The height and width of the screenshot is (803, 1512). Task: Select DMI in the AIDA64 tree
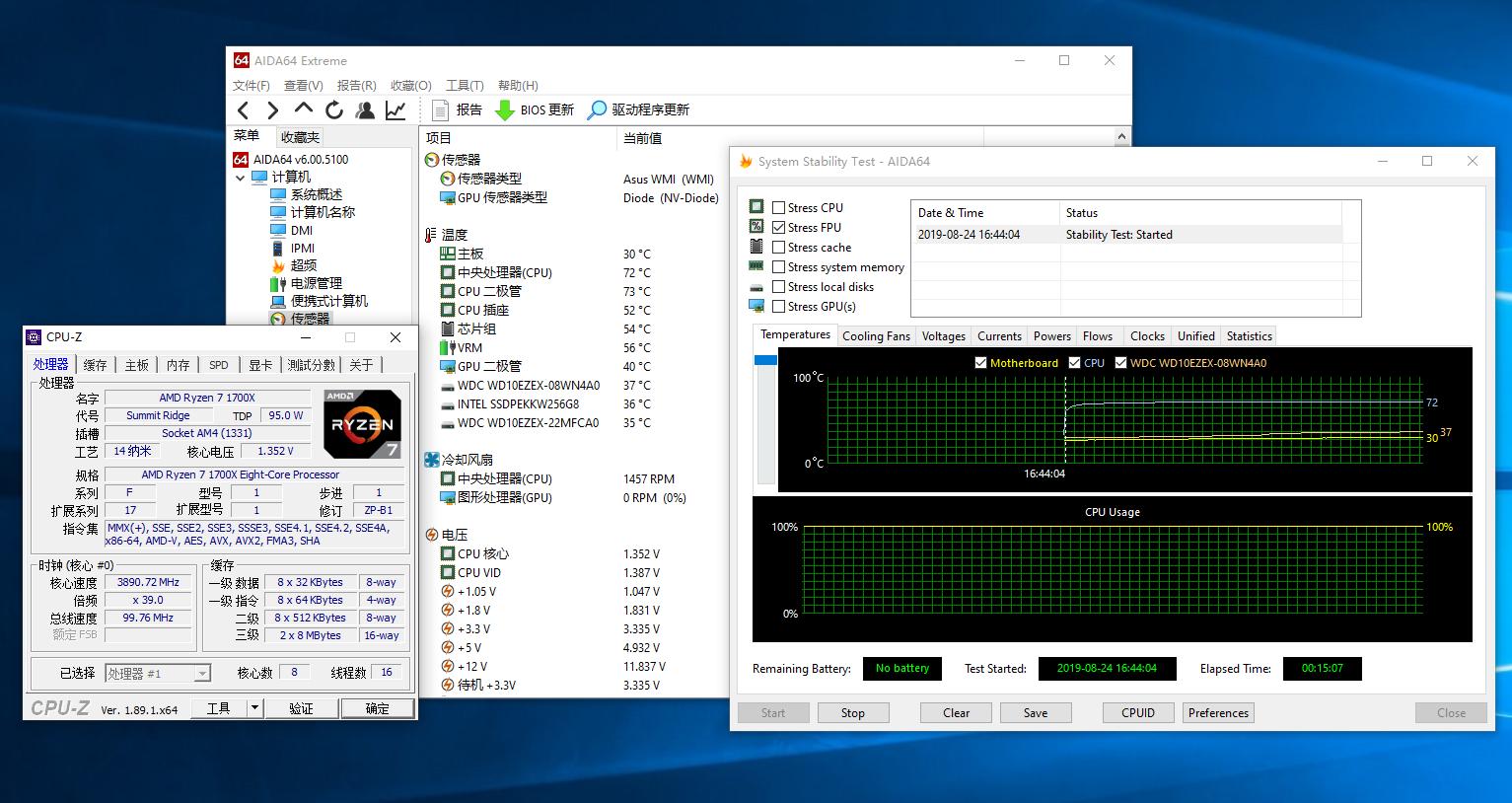pyautogui.click(x=301, y=230)
